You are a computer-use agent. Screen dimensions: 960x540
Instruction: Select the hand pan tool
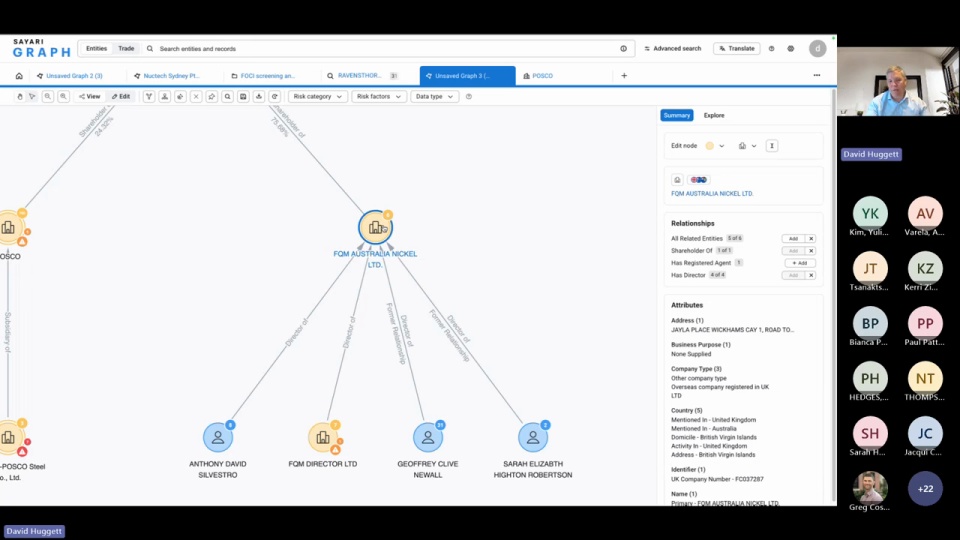(x=20, y=97)
